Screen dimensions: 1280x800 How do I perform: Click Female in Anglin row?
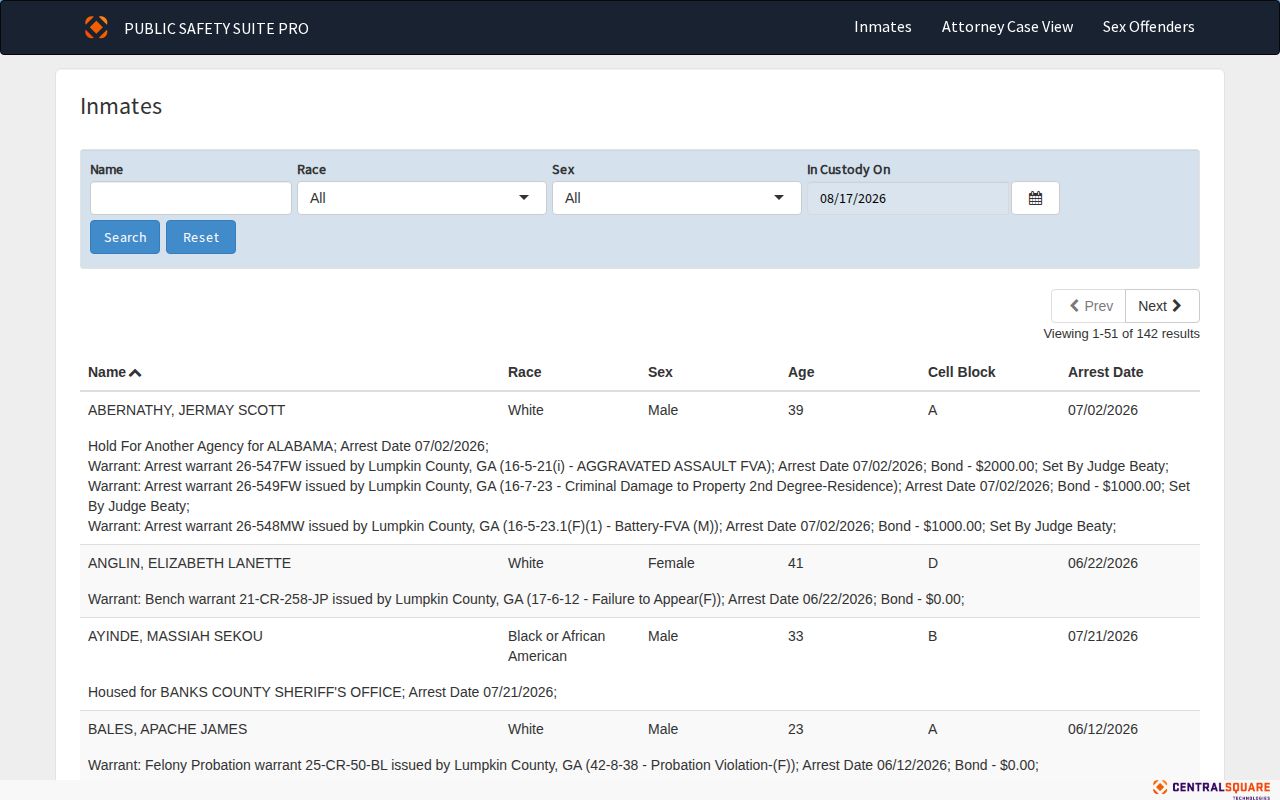671,563
